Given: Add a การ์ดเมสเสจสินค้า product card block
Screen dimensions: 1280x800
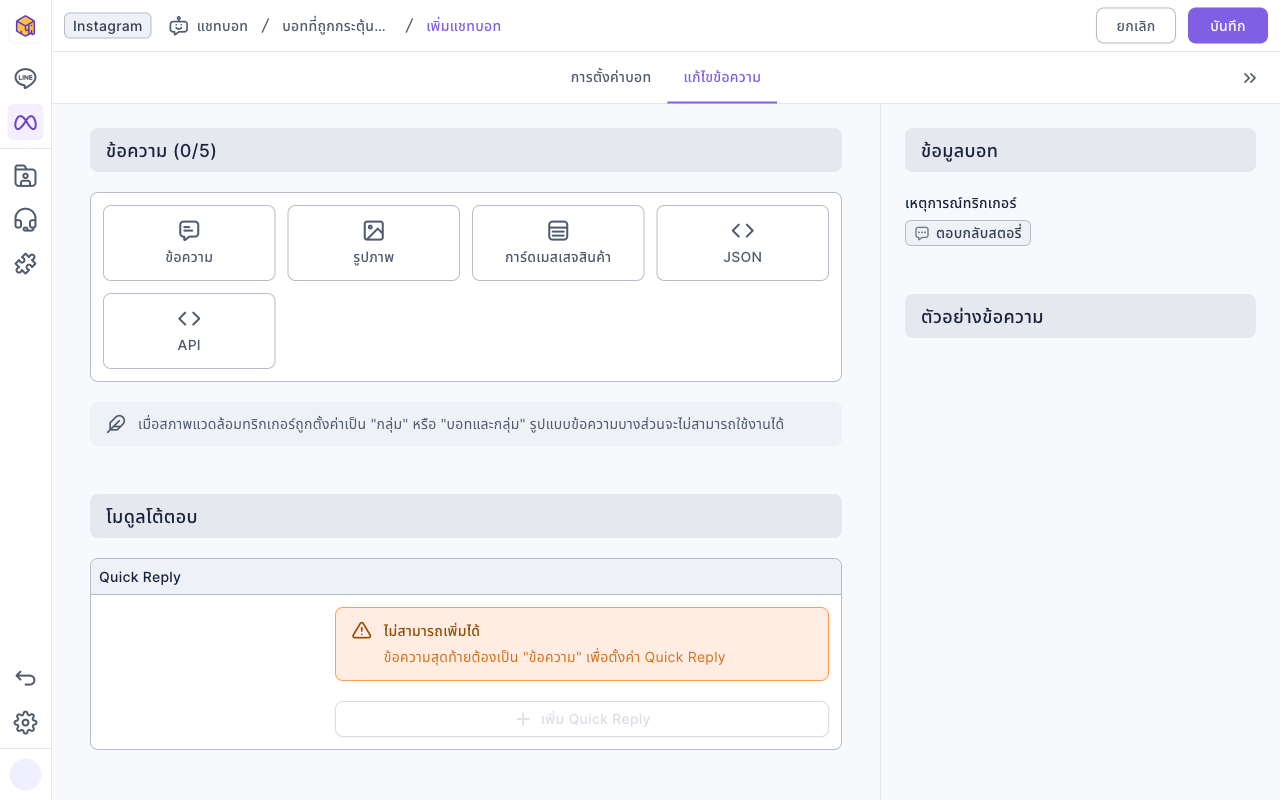Looking at the screenshot, I should click(558, 243).
